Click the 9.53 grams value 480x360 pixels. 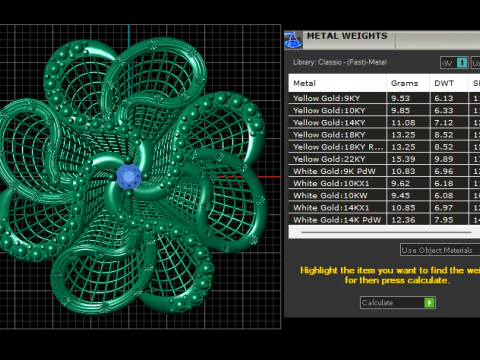tap(400, 98)
